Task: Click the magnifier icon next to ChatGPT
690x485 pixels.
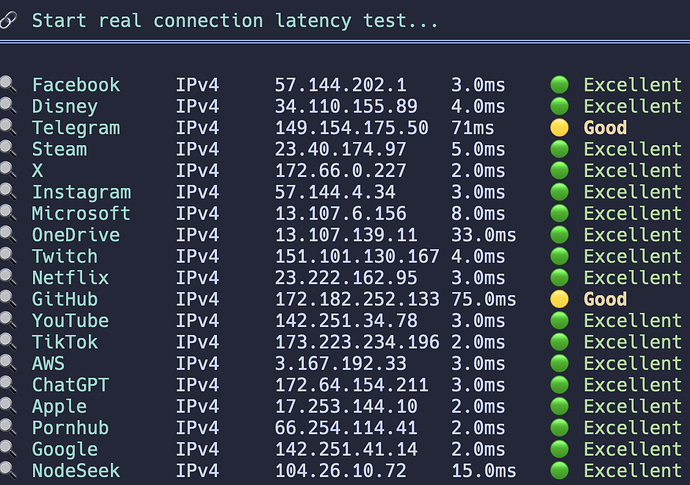Action: coord(8,385)
